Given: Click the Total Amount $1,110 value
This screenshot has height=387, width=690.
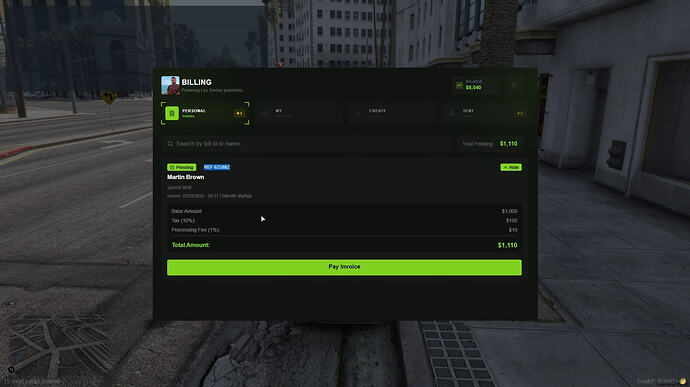Looking at the screenshot, I should click(x=507, y=245).
